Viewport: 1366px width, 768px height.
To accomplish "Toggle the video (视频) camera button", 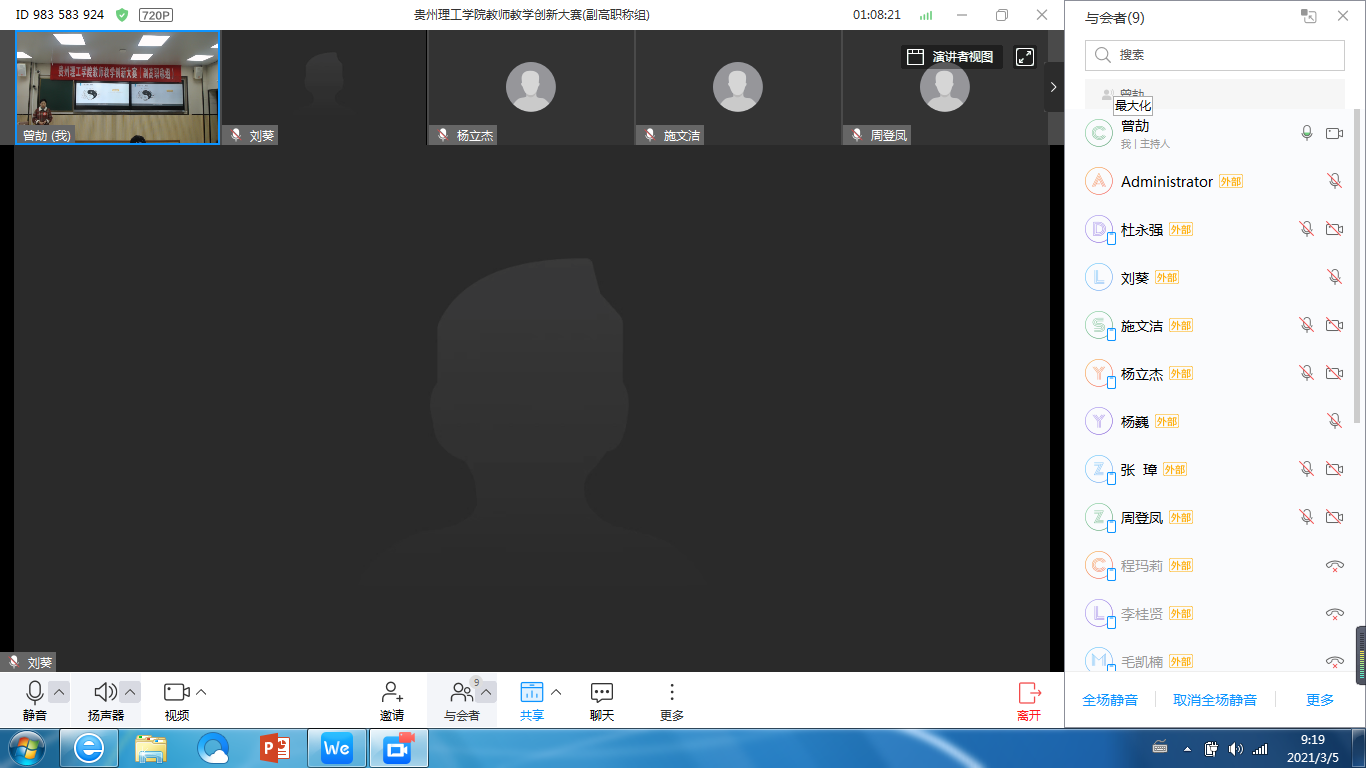I will [x=177, y=692].
